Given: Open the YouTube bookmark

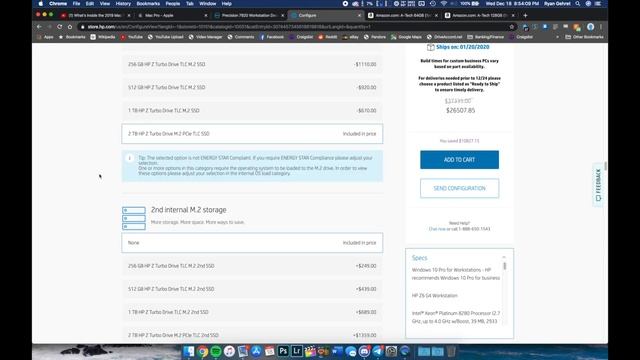Looking at the screenshot, I should tap(131, 37).
